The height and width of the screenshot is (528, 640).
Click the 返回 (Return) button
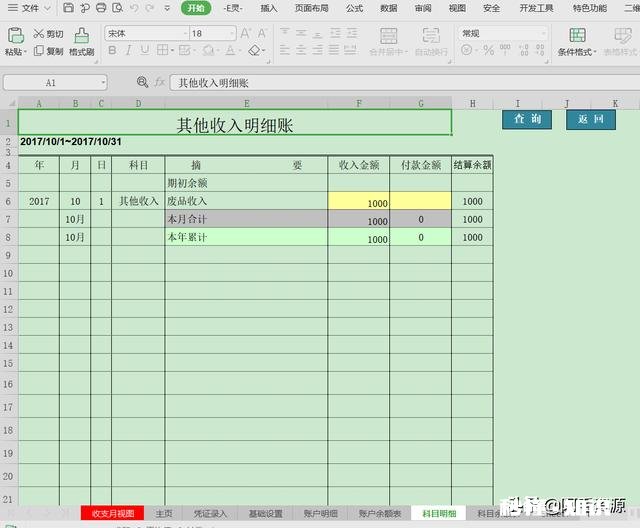(x=591, y=120)
